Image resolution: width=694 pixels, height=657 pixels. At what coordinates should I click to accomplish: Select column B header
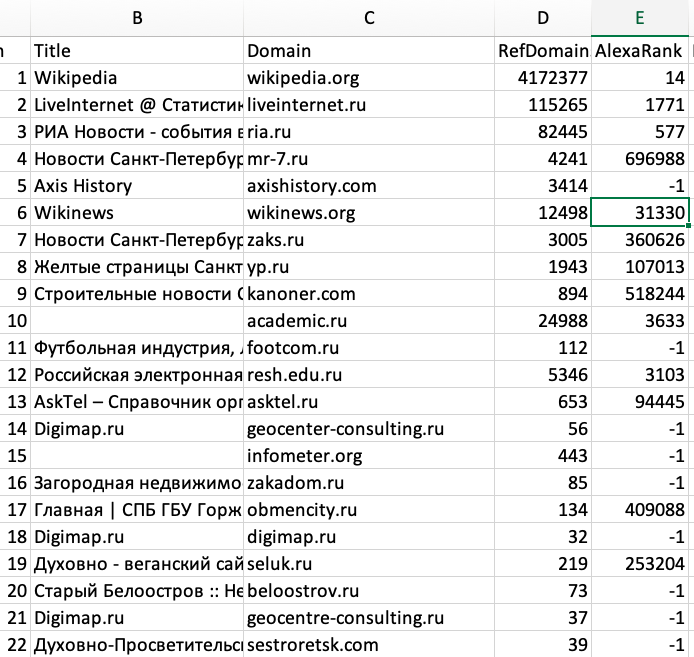point(137,18)
